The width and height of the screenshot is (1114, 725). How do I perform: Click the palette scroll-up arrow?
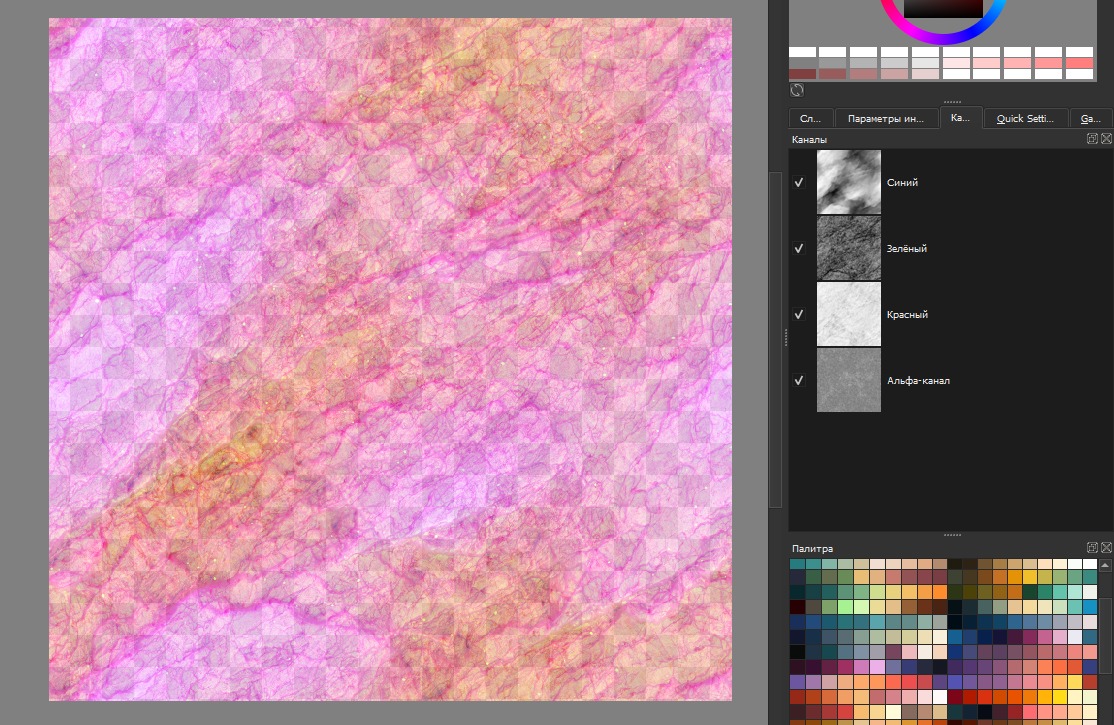pyautogui.click(x=1105, y=565)
